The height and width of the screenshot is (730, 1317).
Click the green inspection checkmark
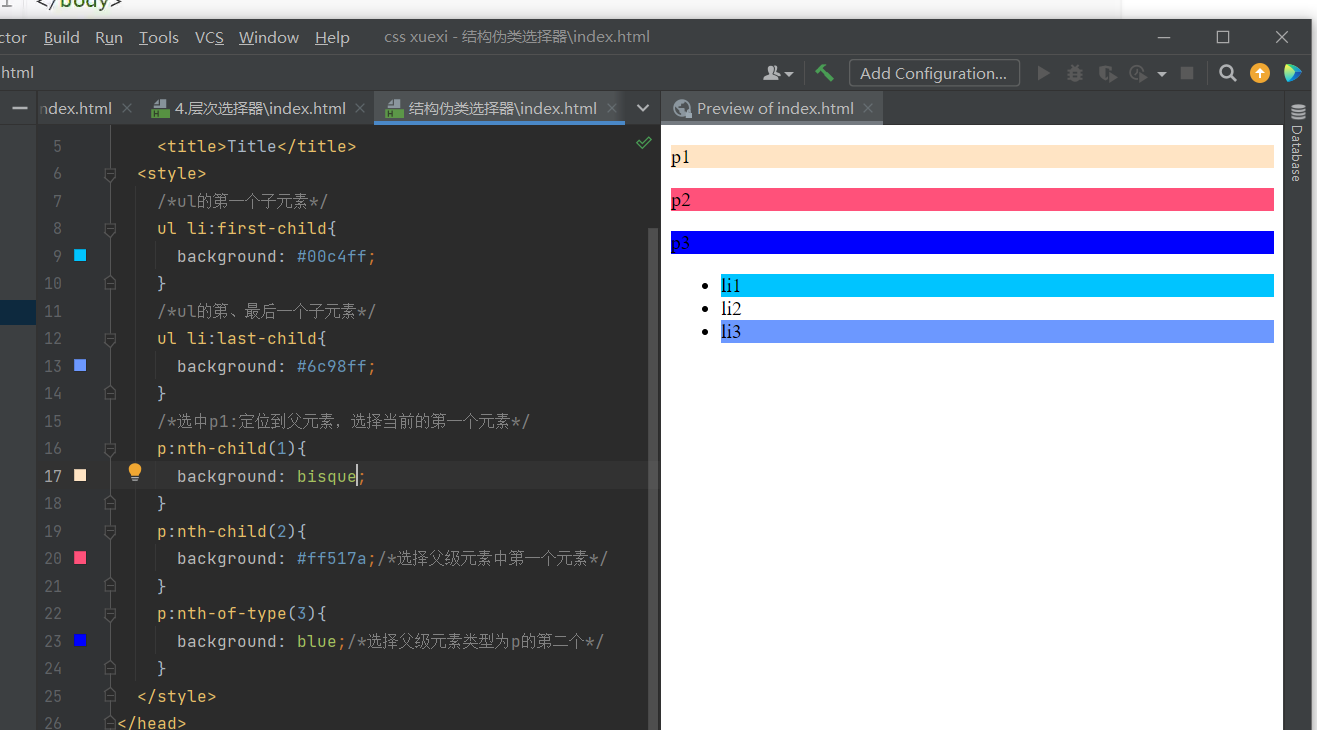644,143
